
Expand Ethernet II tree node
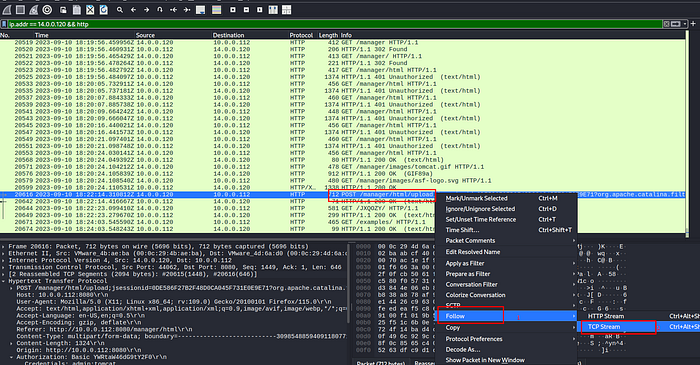[x=4, y=253]
